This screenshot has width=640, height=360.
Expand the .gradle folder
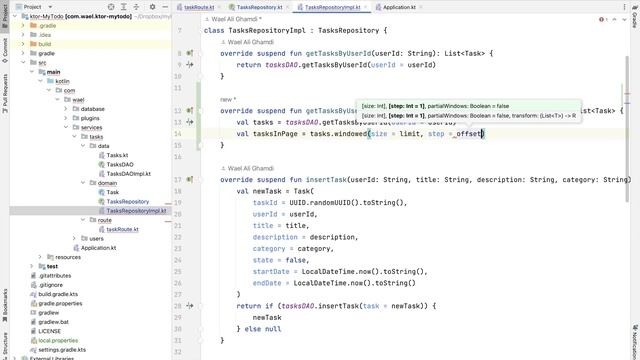coord(23,25)
